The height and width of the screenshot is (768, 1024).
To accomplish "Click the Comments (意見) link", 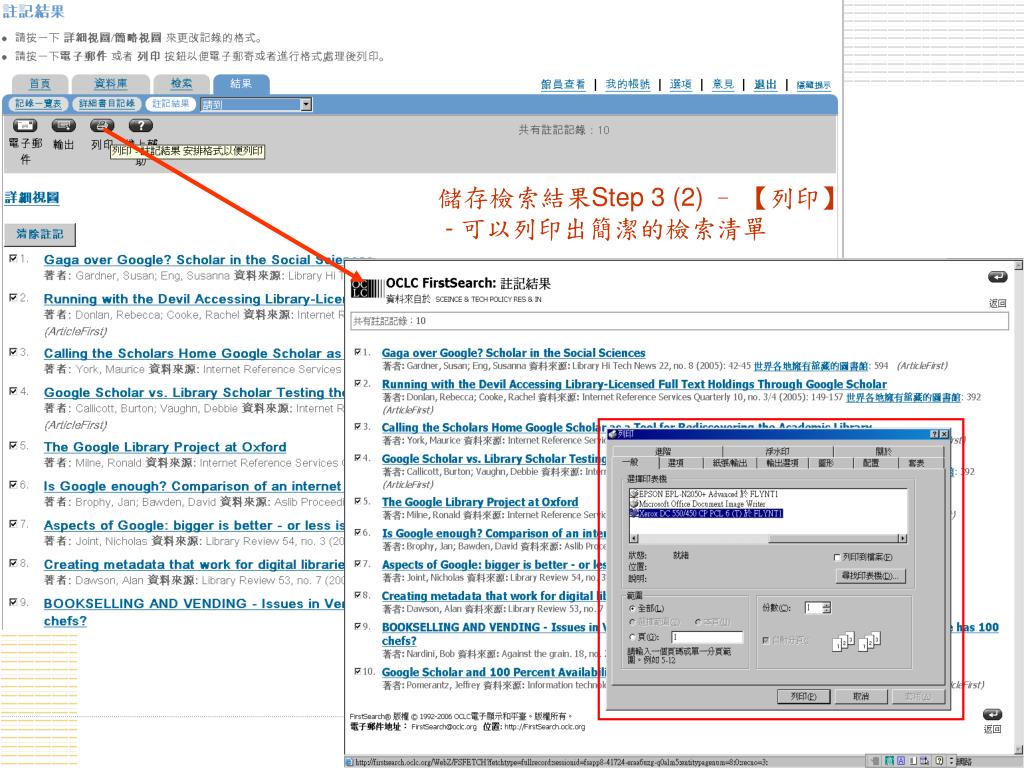I will (723, 84).
